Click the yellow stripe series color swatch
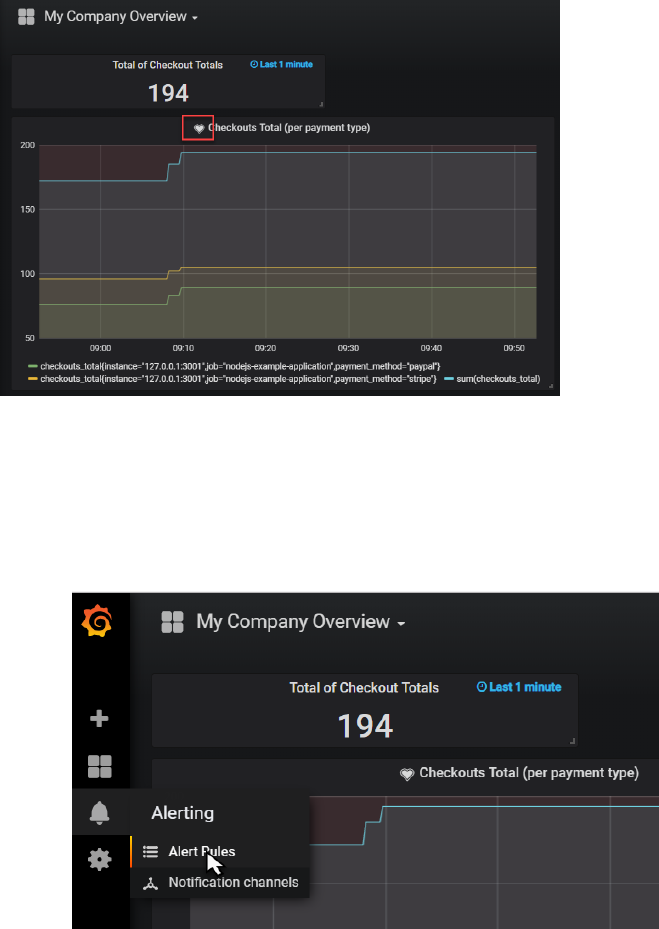 (x=33, y=379)
